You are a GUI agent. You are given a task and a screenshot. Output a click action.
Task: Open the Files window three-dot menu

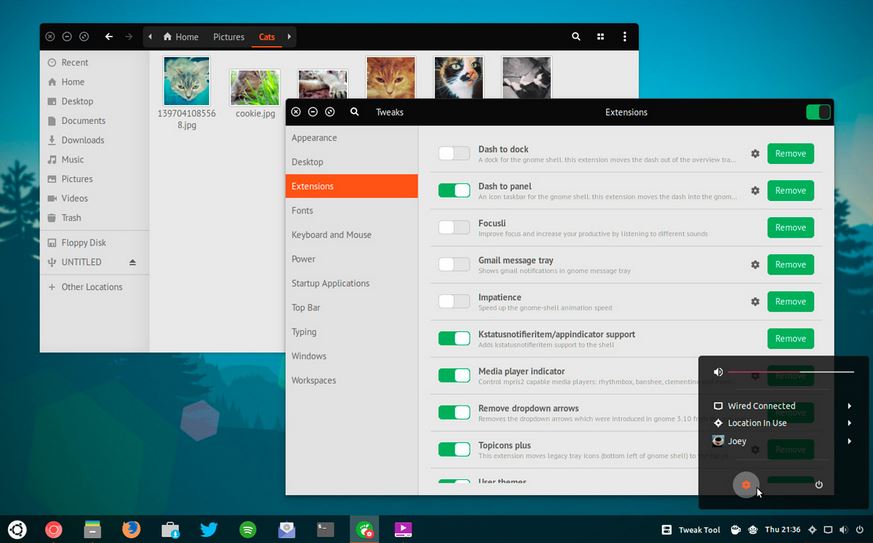click(x=625, y=36)
